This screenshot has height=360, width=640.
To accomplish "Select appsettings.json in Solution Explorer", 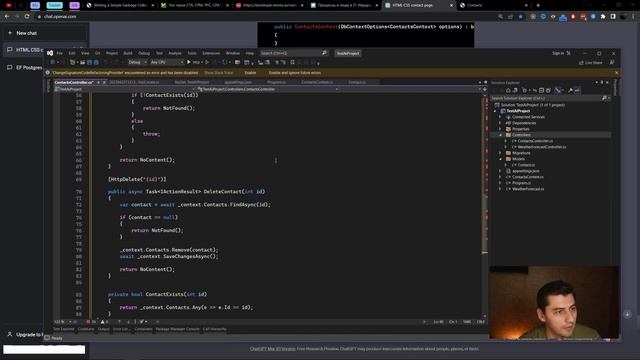I will pyautogui.click(x=526, y=171).
